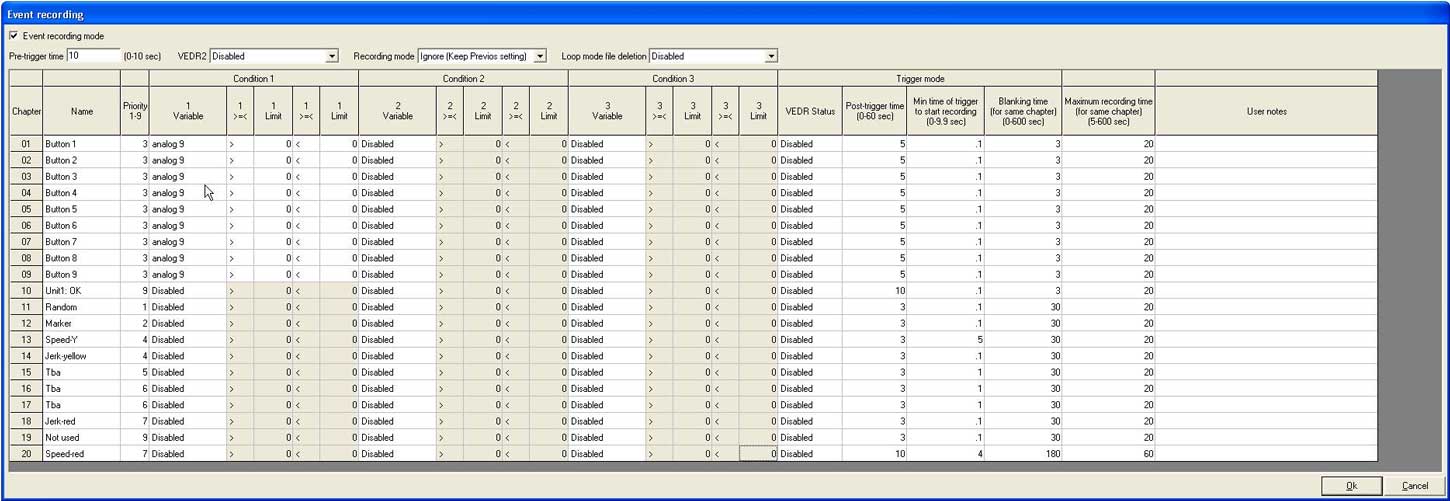Open the VEDR2 dropdown

[x=332, y=57]
